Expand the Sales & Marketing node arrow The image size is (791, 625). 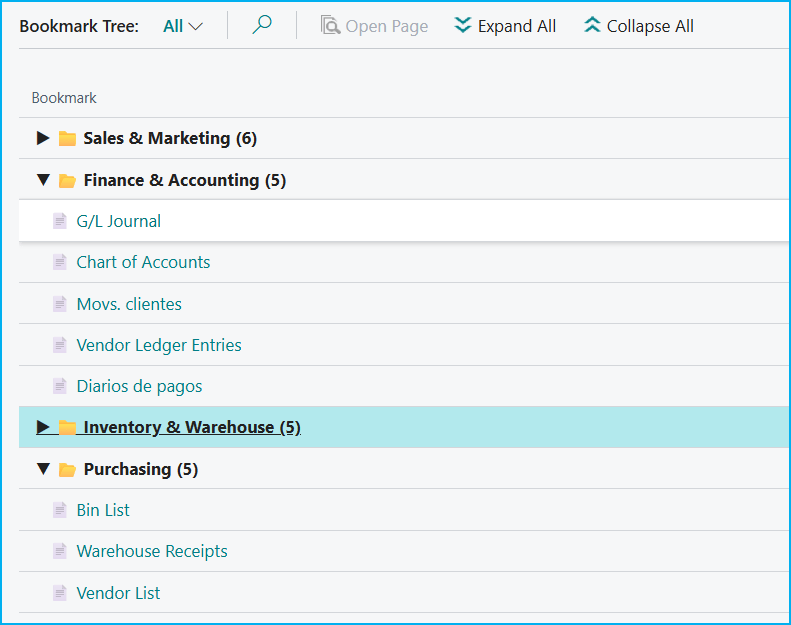[43, 138]
